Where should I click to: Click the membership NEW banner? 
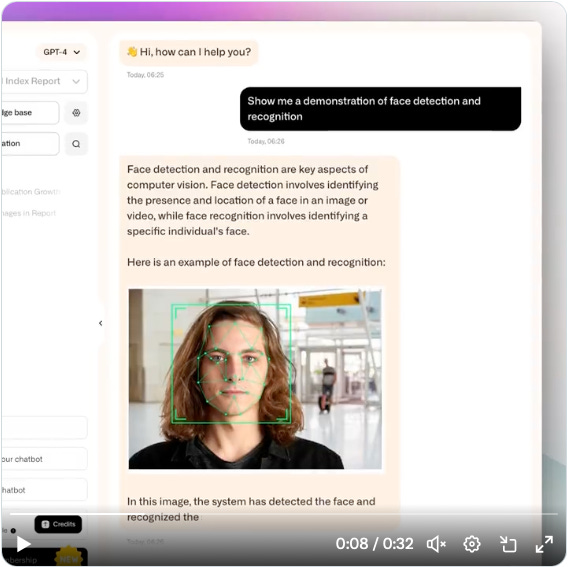(x=44, y=557)
